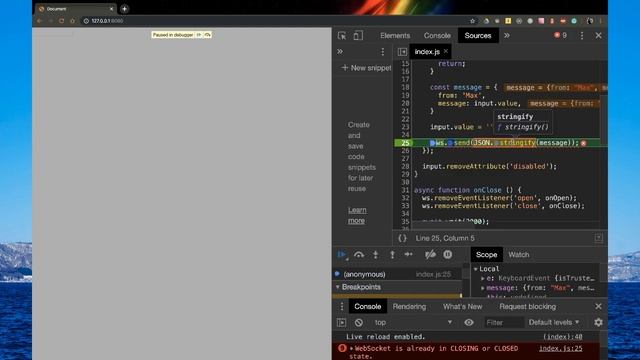Resume script execution in debugger toolbar
The width and height of the screenshot is (640, 360).
[x=342, y=255]
